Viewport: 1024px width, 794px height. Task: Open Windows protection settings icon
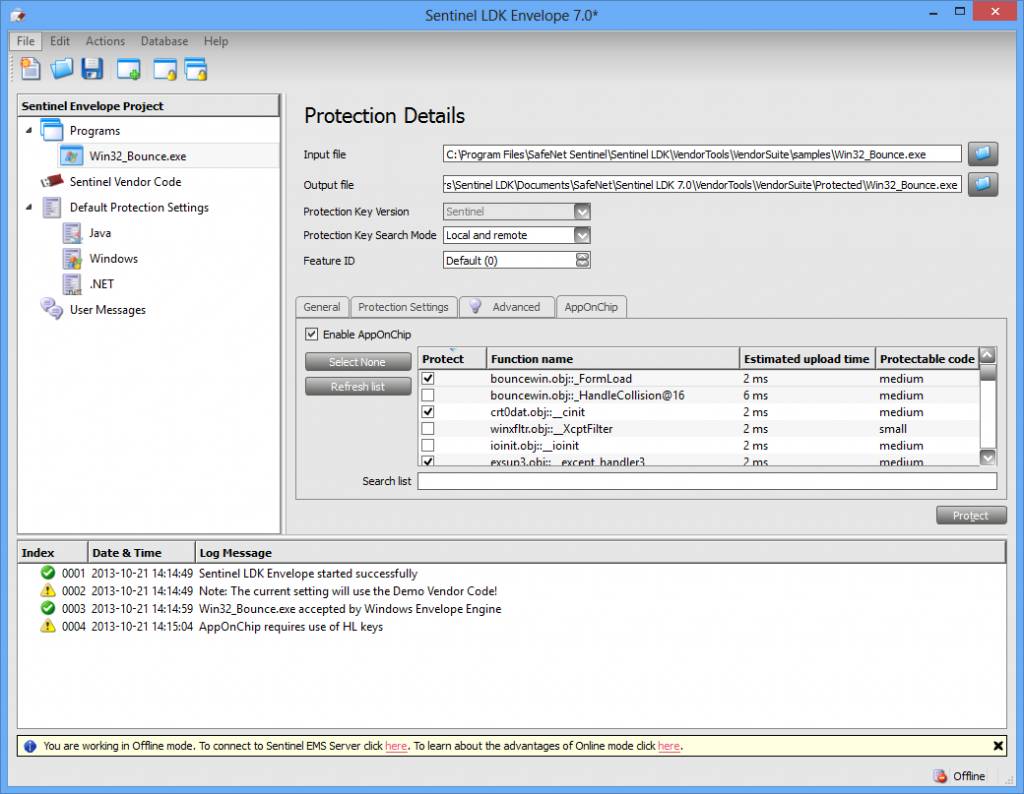click(x=72, y=259)
